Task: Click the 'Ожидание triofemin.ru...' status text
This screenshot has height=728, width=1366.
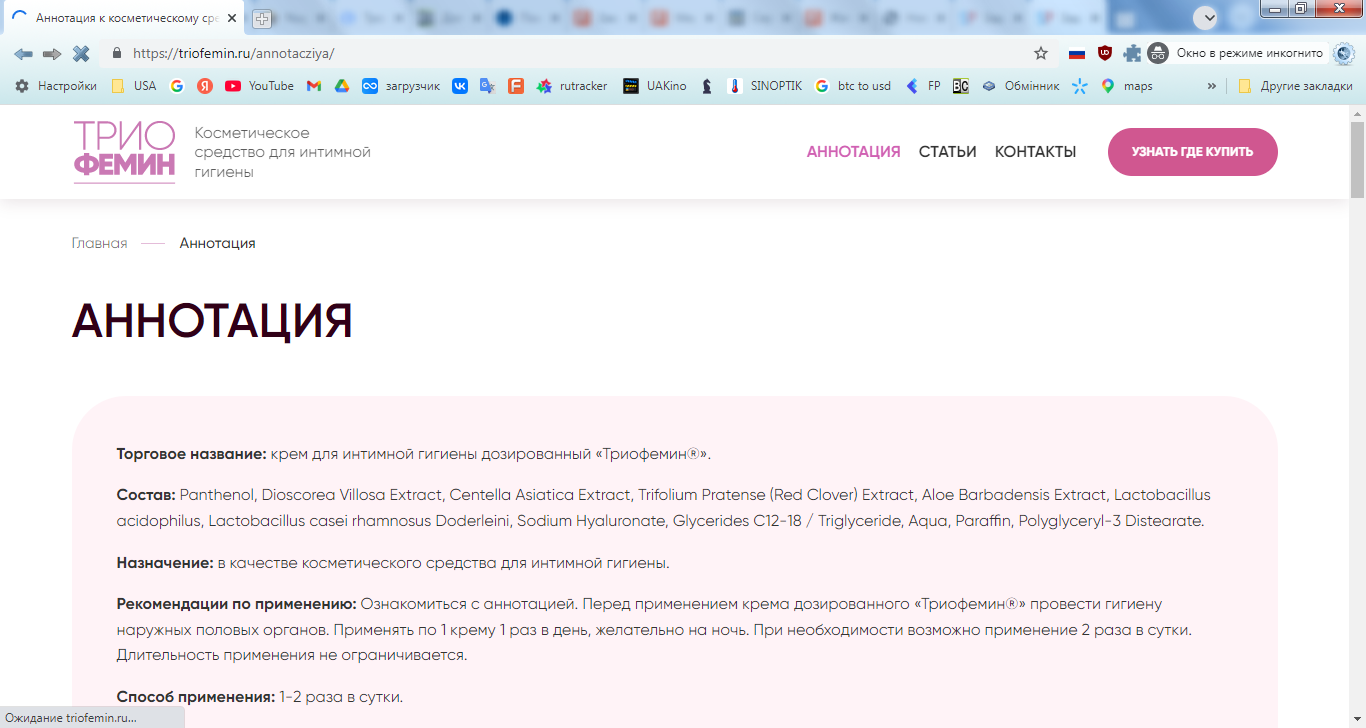Action: (x=71, y=718)
